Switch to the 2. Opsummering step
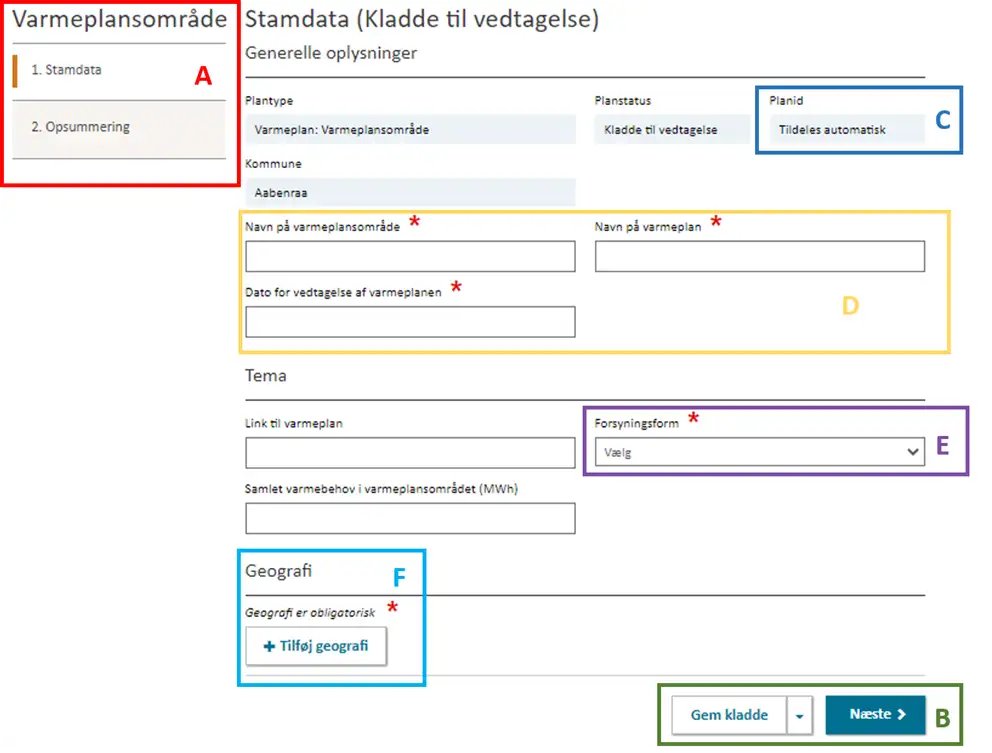Viewport: 992px width, 753px height. 80,128
